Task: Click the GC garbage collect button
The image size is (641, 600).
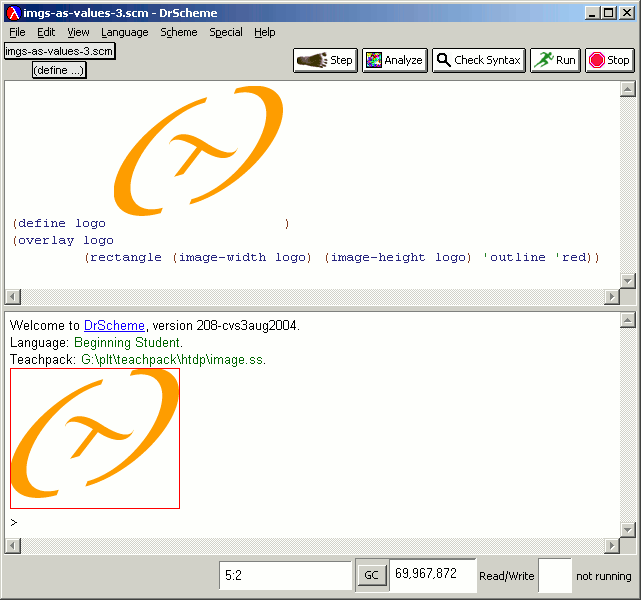Action: pos(371,575)
